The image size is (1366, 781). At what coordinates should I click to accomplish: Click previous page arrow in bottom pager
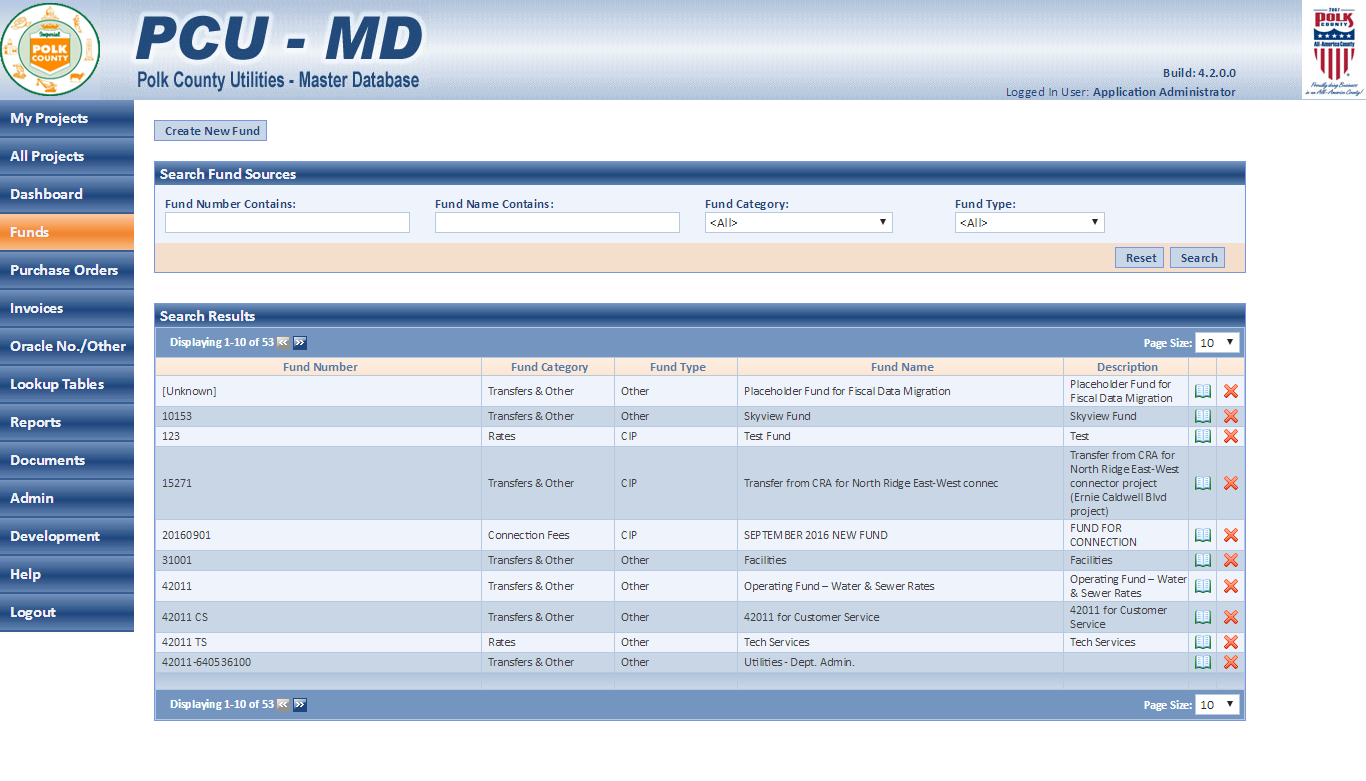click(283, 704)
